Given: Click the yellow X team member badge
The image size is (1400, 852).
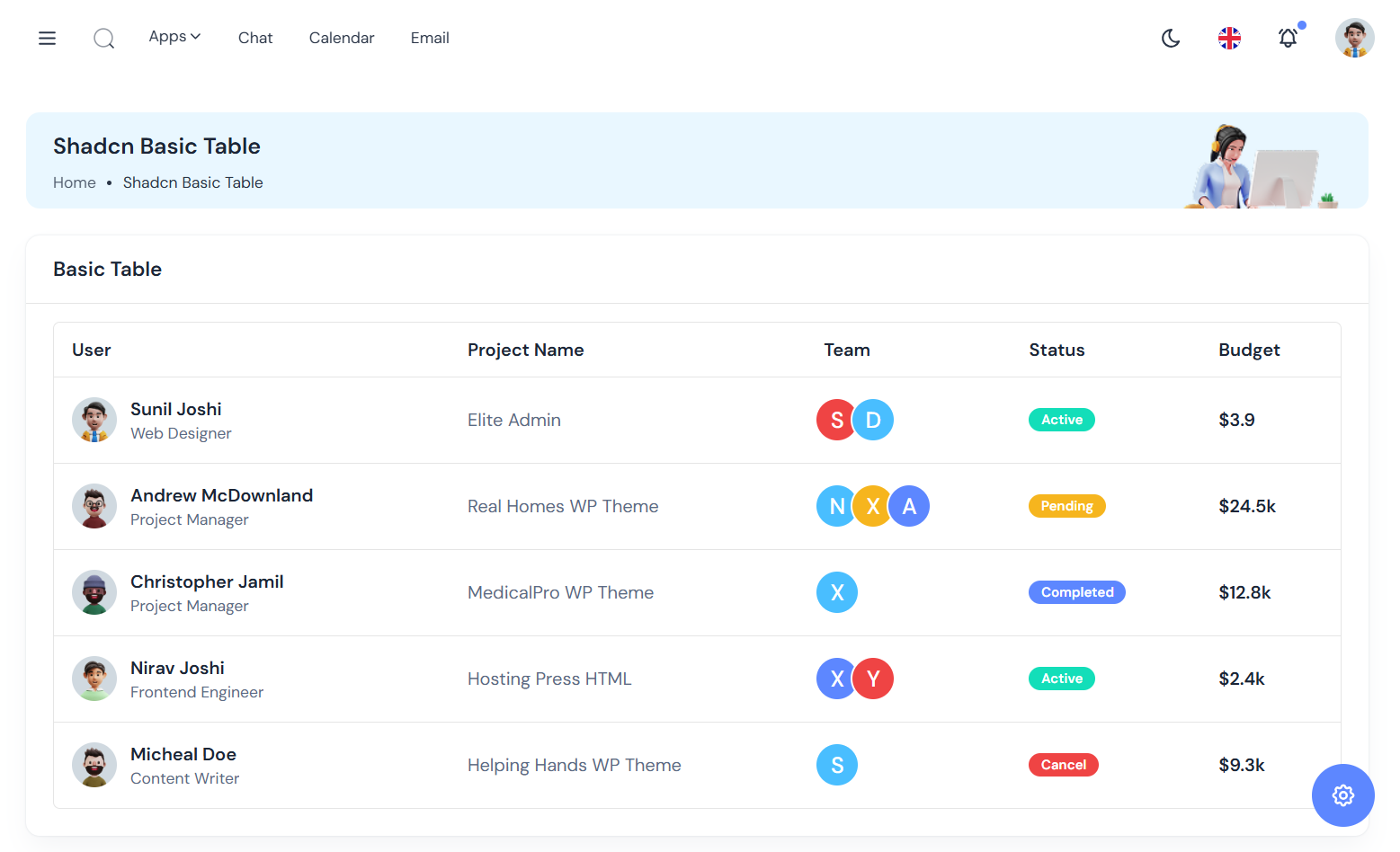Looking at the screenshot, I should click(872, 506).
